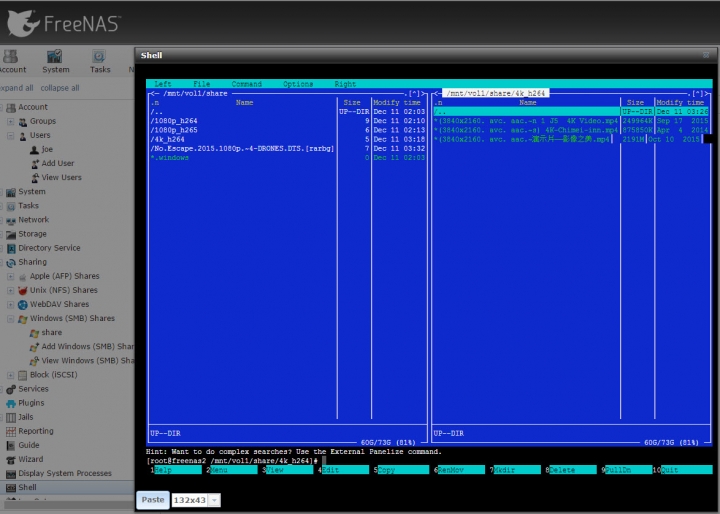
Task: Open the File menu in Midnight Commander
Action: (x=202, y=84)
